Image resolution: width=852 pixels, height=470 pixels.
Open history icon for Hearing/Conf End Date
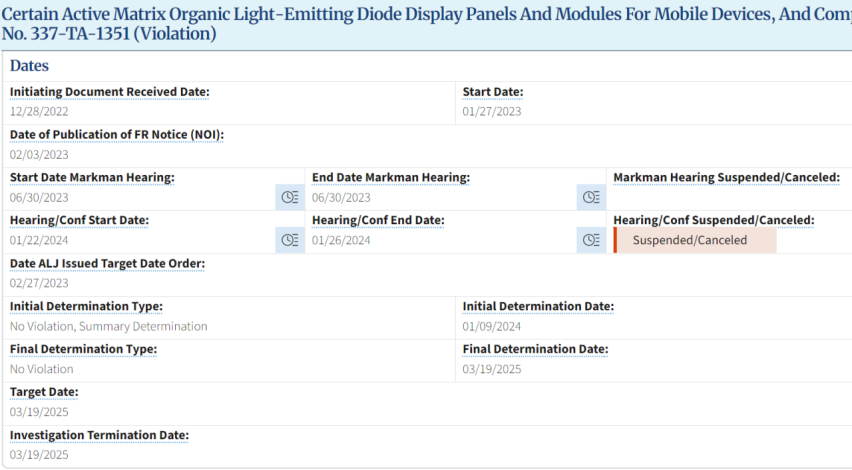pos(591,240)
